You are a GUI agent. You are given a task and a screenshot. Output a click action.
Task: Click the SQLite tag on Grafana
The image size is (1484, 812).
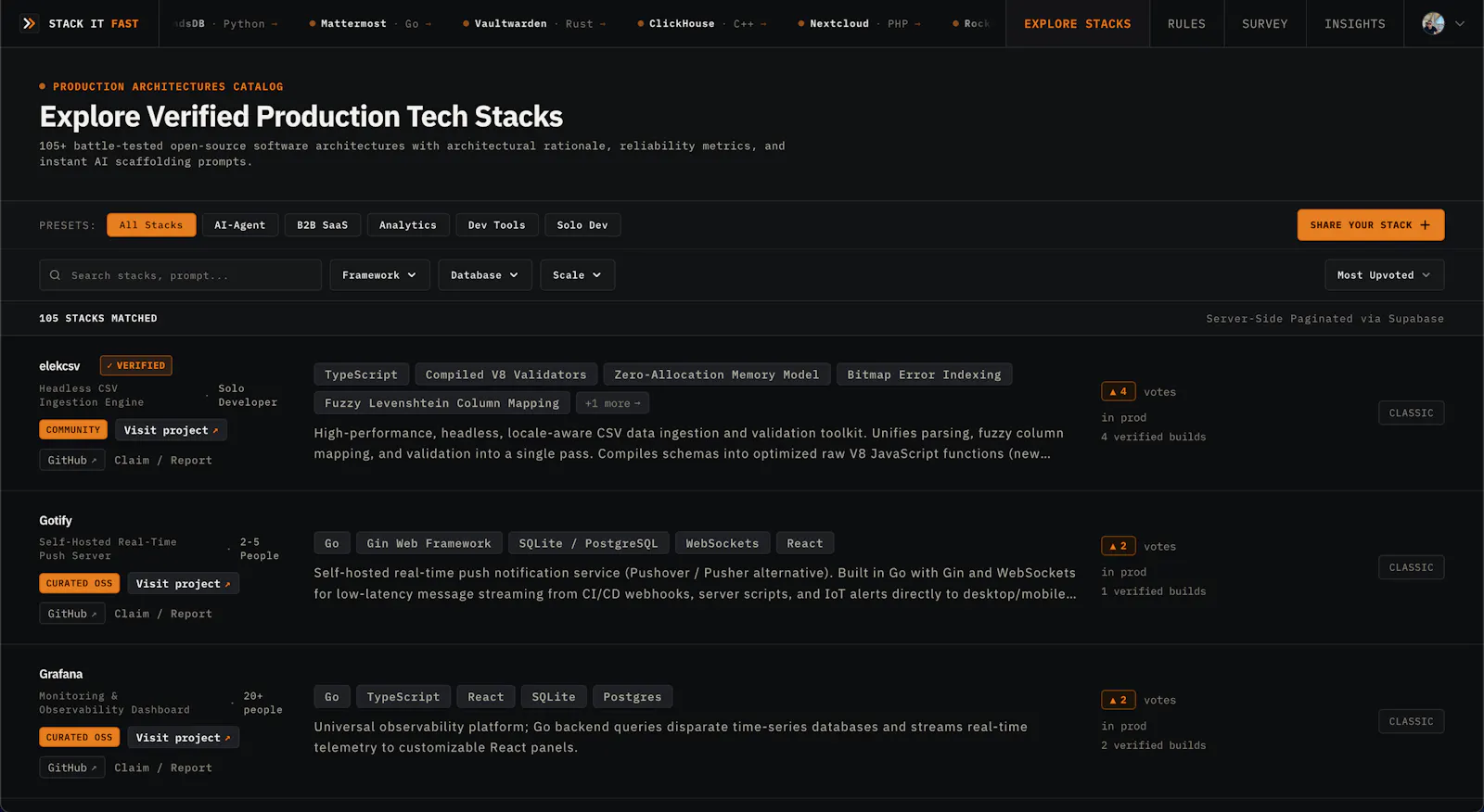point(554,697)
